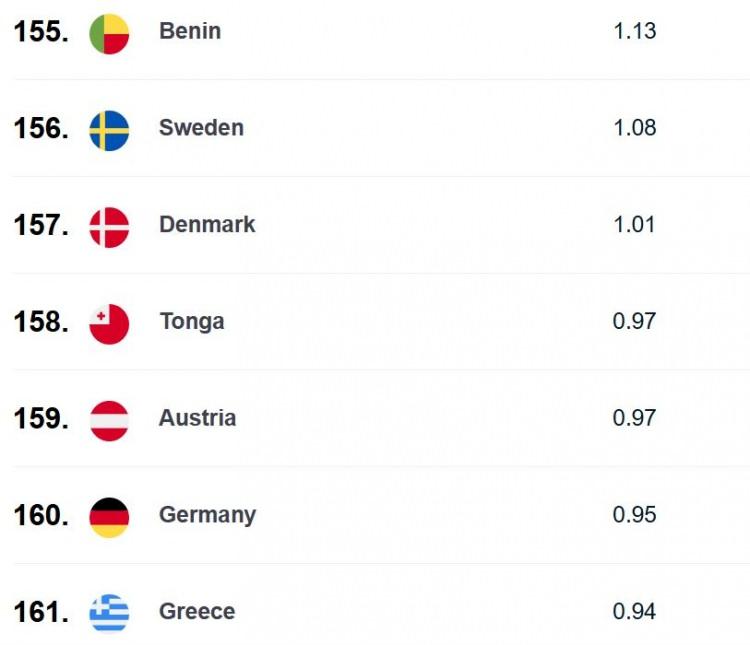Select the Austria country name
750x645 pixels.
pos(198,418)
